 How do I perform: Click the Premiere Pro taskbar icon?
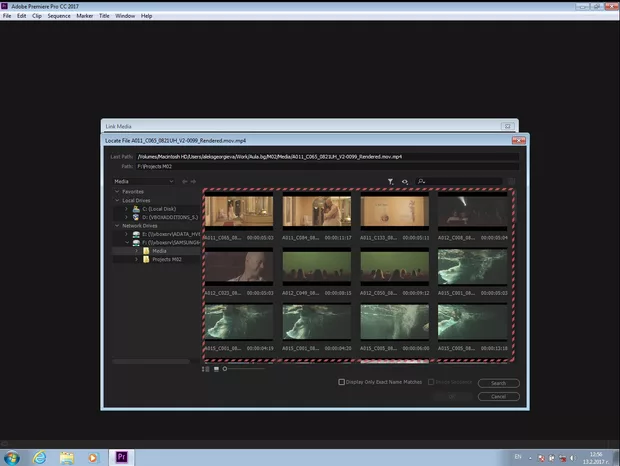121,456
